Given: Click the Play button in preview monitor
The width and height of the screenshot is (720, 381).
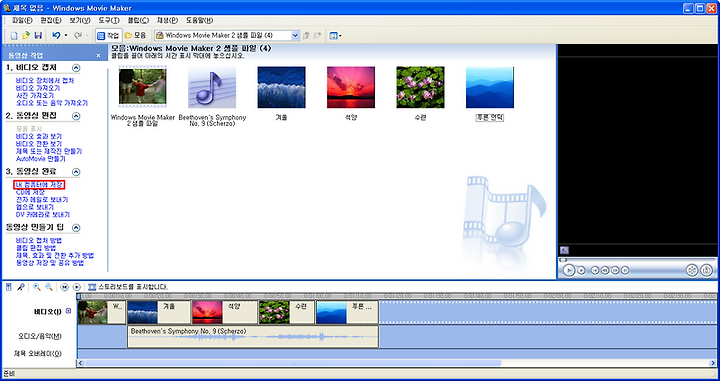Looking at the screenshot, I should [x=569, y=270].
